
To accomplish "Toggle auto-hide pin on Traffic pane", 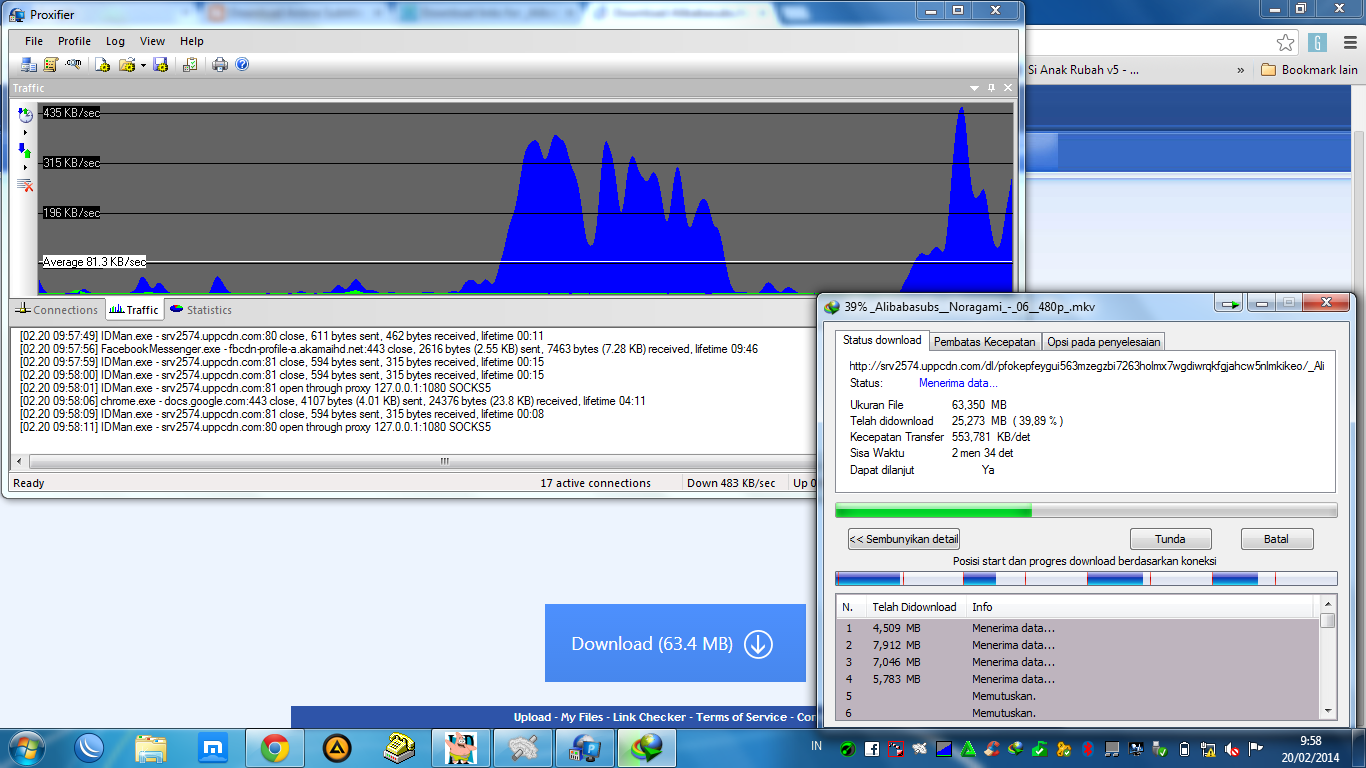I will pos(991,88).
